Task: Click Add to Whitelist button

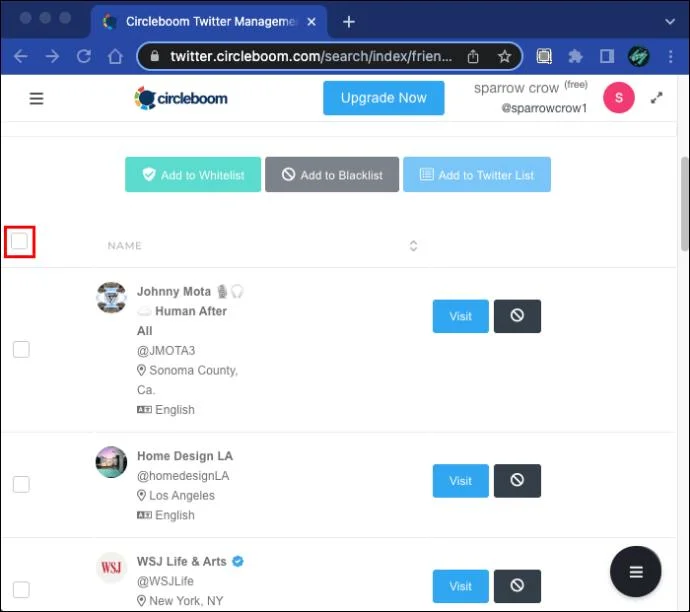Action: click(193, 175)
